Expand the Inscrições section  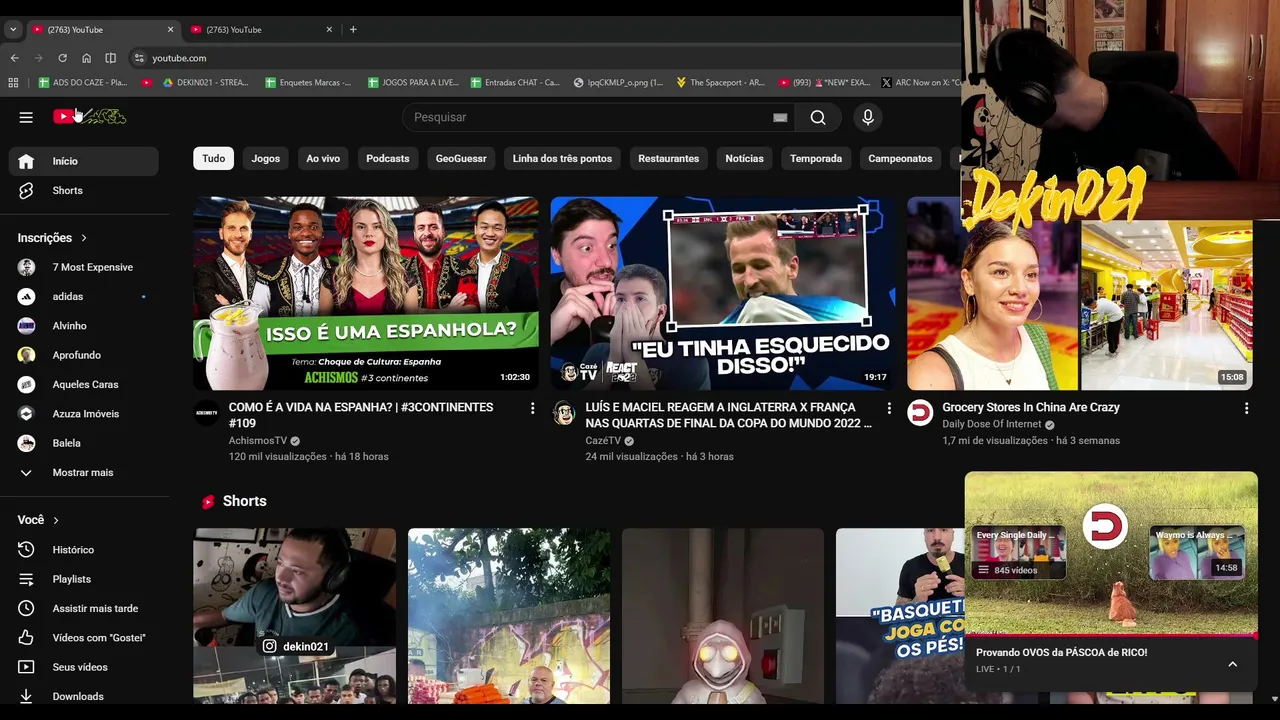(x=53, y=238)
